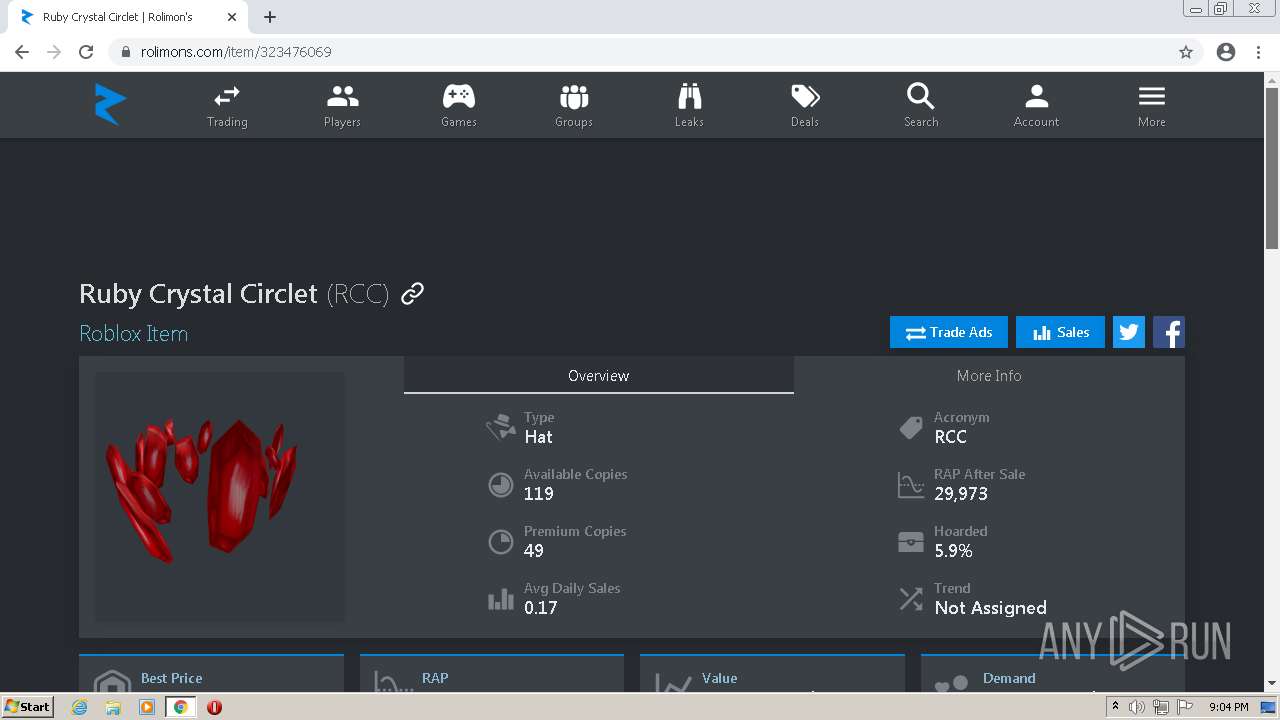Image resolution: width=1280 pixels, height=720 pixels.
Task: Click the Trend shuffle icon
Action: [911, 599]
